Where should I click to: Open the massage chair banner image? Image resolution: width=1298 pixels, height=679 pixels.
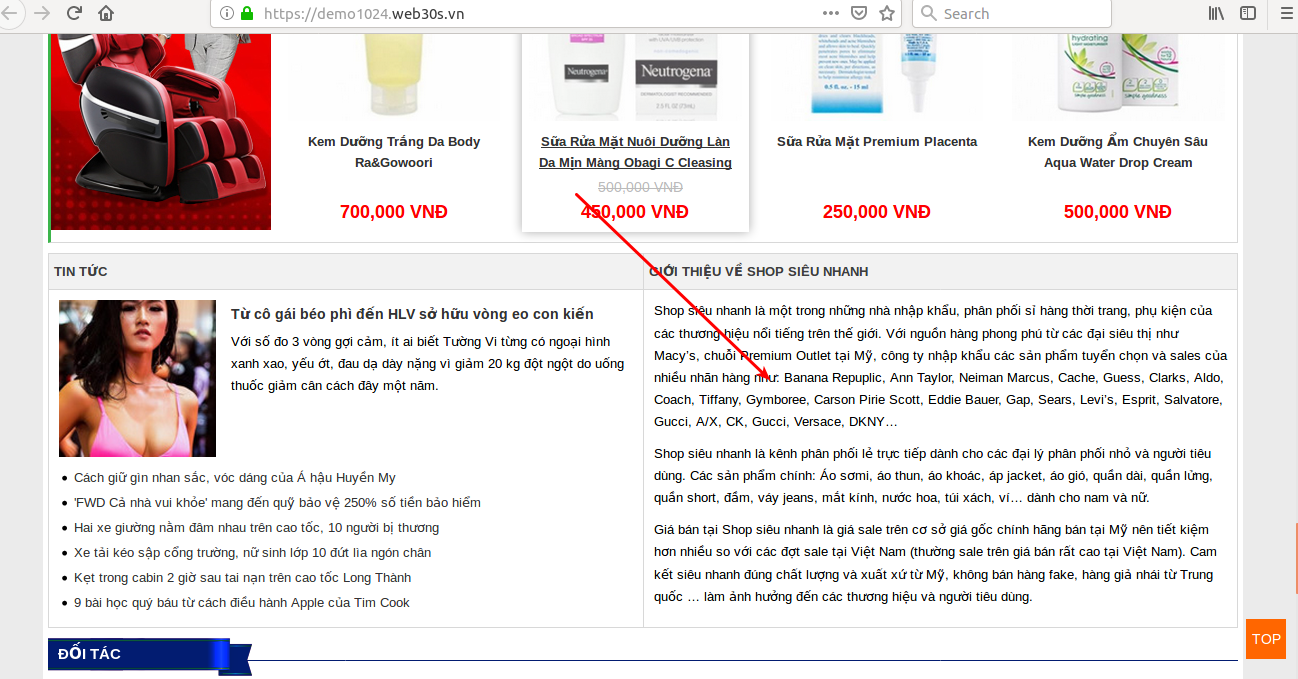pyautogui.click(x=160, y=132)
